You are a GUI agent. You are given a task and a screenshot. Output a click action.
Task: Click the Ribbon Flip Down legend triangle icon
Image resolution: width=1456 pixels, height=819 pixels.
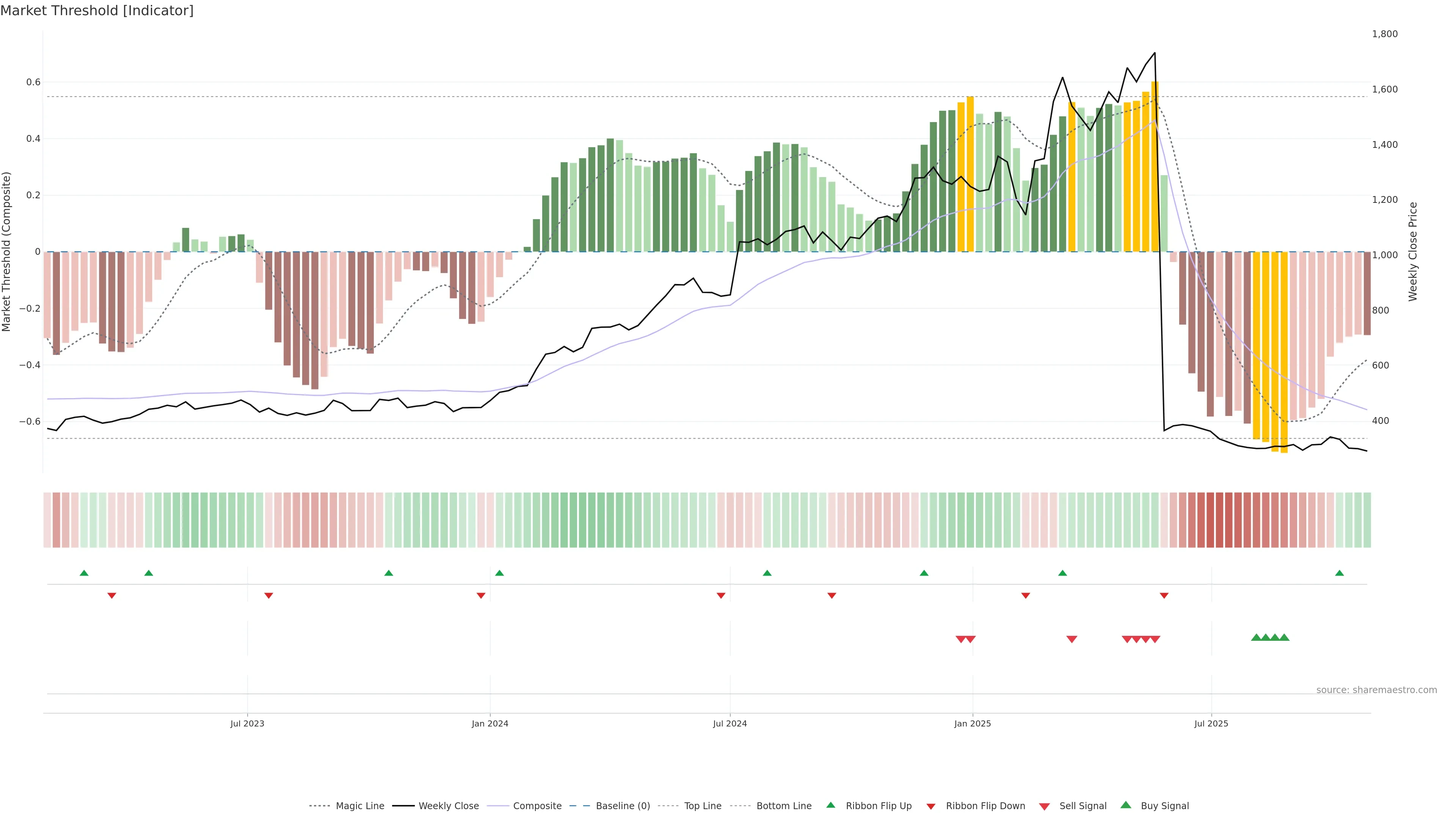[x=931, y=806]
